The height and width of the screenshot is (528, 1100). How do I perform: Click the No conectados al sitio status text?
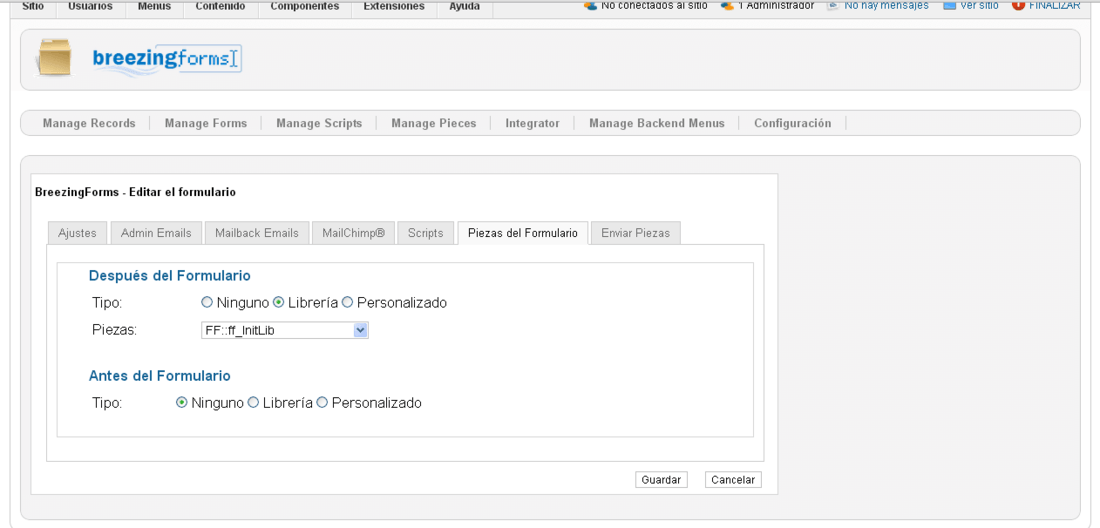click(x=654, y=5)
